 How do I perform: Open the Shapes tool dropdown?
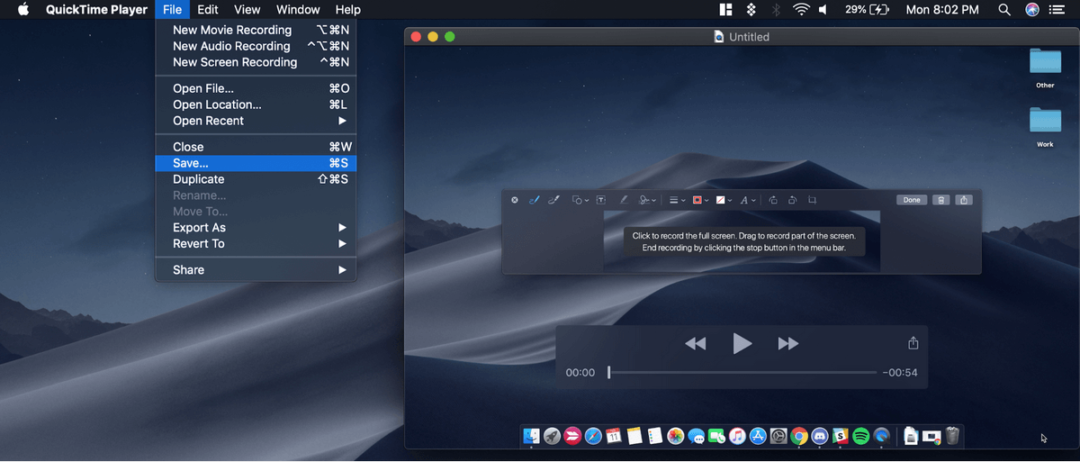[580, 200]
